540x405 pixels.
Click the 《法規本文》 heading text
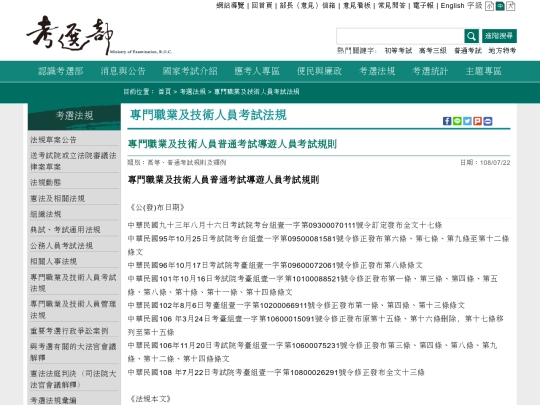(x=149, y=399)
